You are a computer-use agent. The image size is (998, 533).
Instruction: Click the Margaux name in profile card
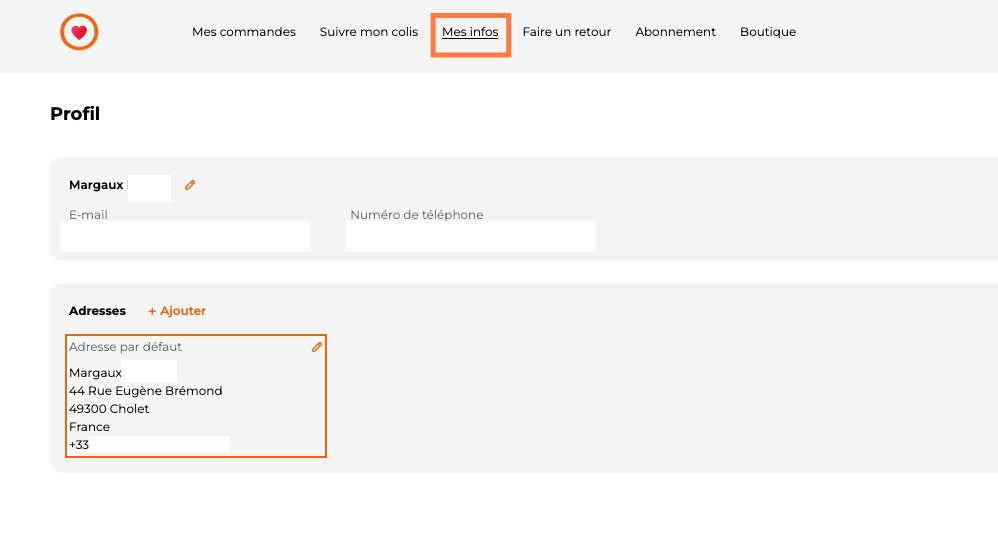96,185
